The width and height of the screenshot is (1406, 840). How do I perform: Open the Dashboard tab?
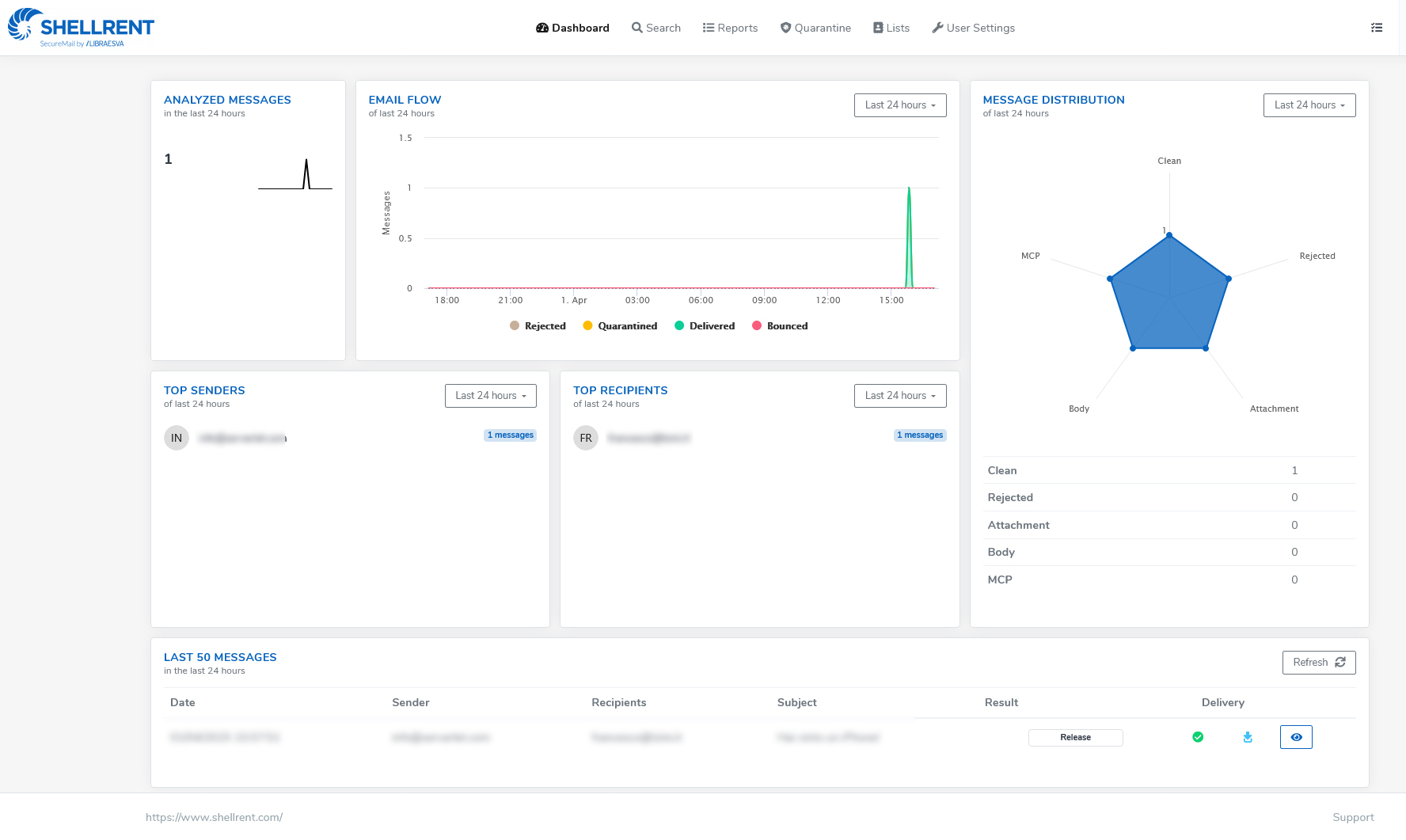pos(572,28)
